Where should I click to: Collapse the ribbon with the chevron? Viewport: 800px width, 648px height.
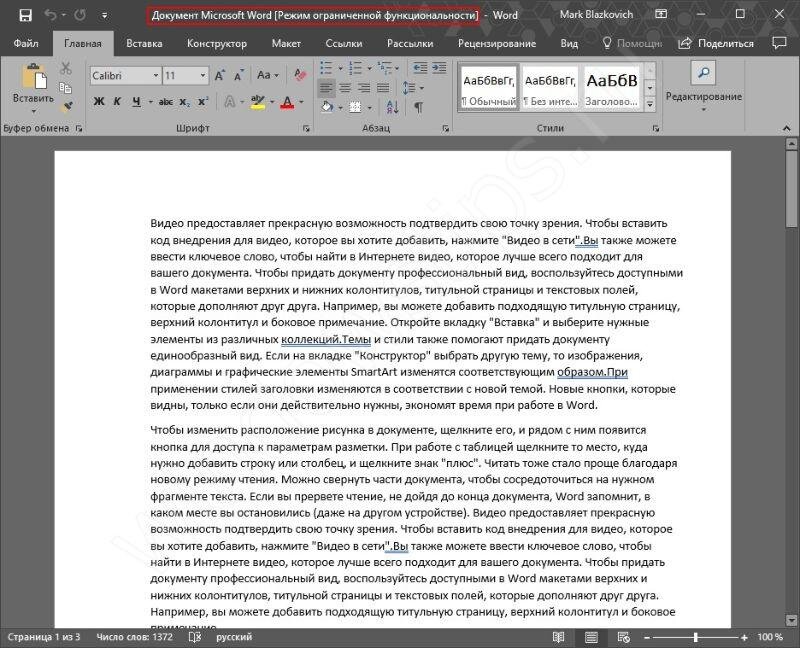click(786, 128)
